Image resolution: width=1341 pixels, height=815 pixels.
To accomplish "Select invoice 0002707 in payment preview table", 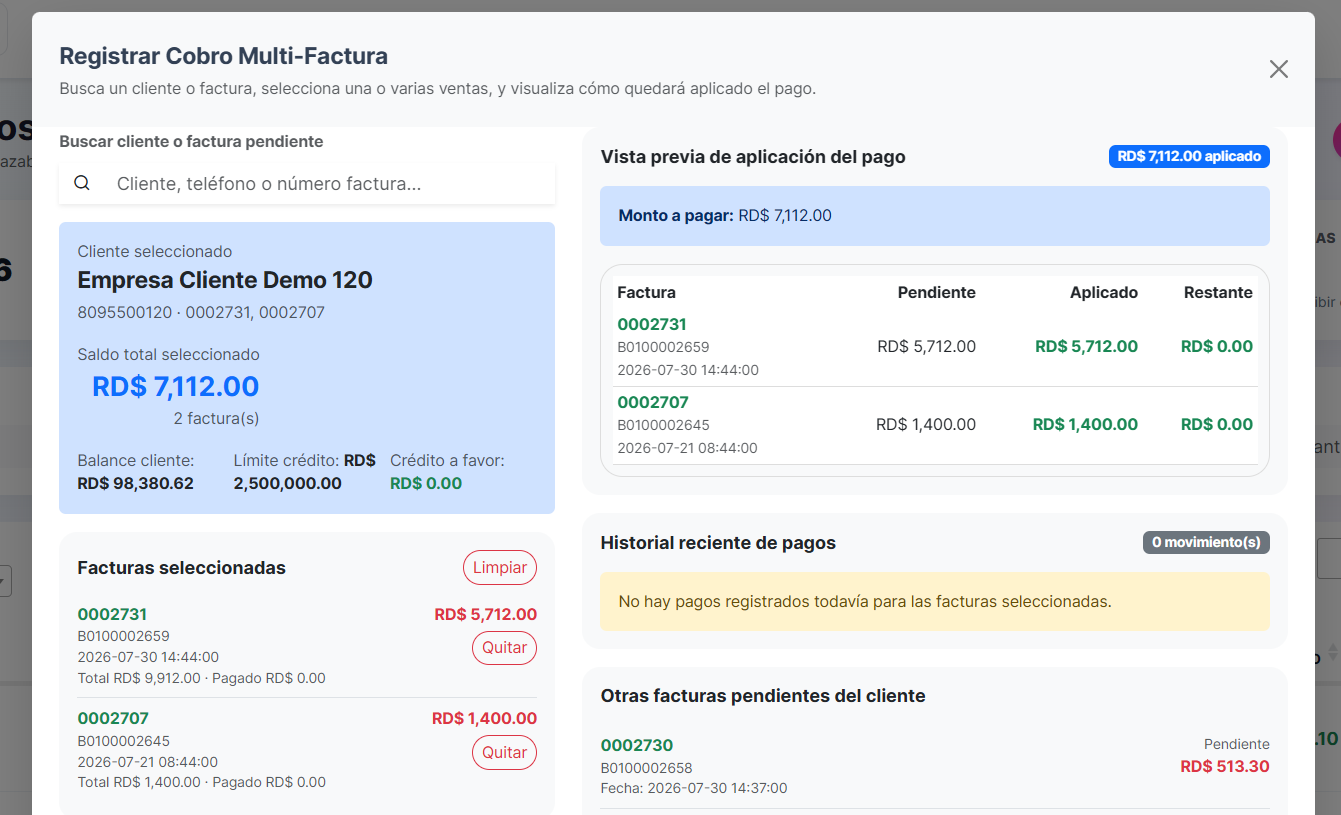I will (652, 402).
